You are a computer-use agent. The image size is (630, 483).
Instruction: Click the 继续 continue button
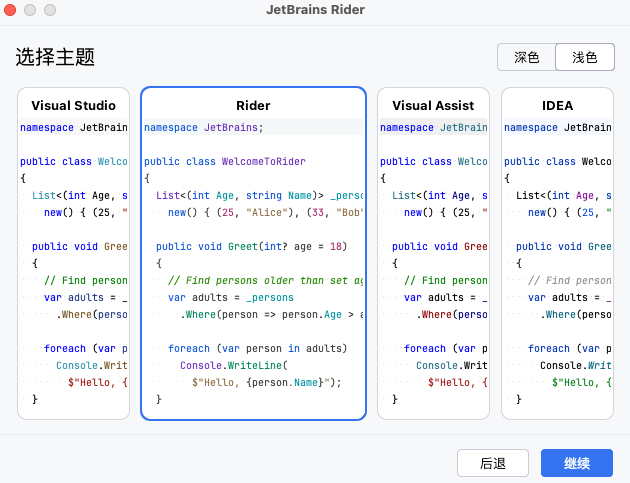click(x=577, y=463)
